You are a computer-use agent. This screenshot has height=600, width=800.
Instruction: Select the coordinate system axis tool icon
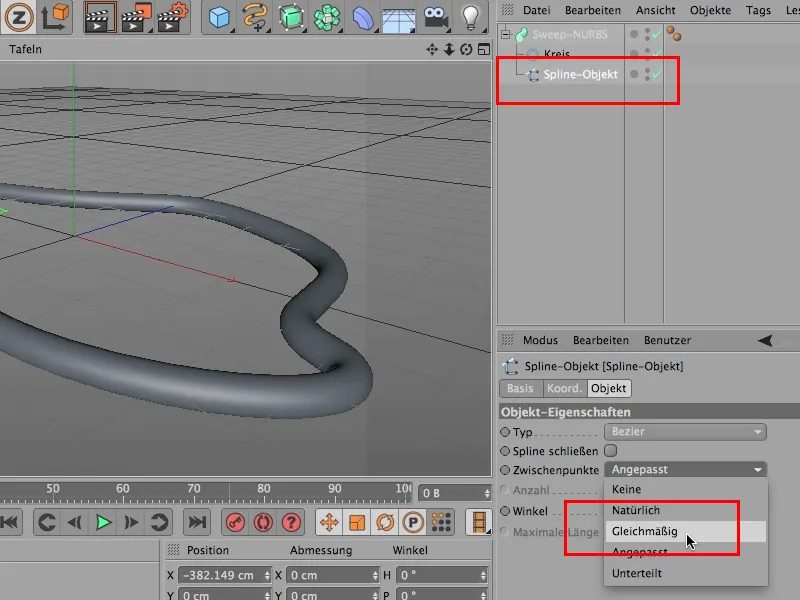56,17
